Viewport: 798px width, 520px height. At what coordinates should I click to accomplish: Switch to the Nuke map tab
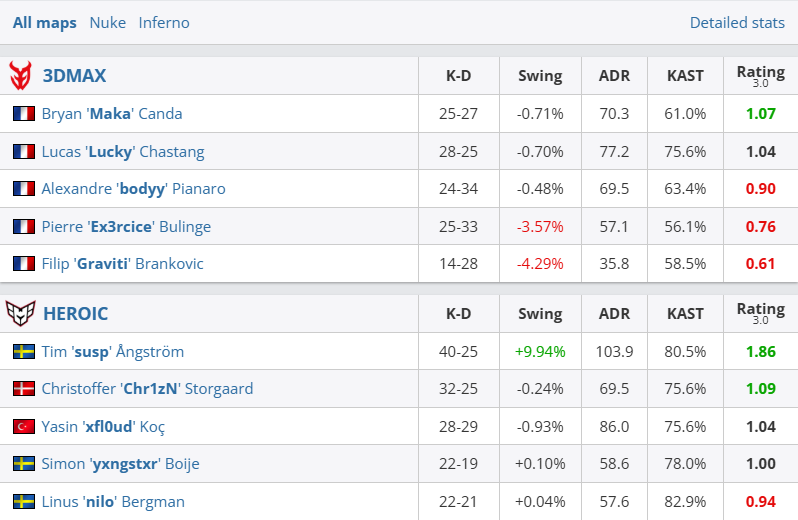(x=107, y=22)
